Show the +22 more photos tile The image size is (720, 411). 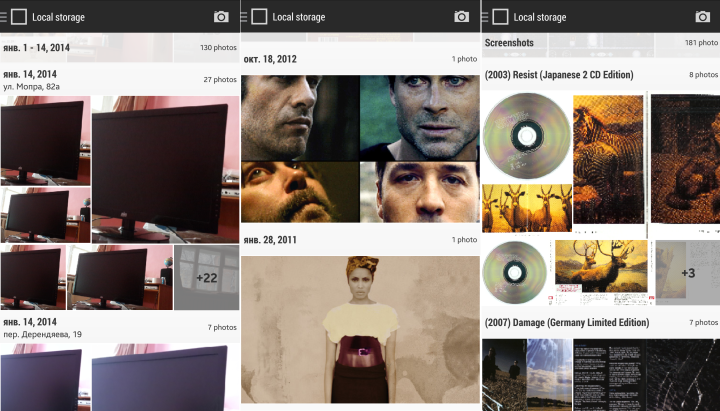pyautogui.click(x=207, y=277)
